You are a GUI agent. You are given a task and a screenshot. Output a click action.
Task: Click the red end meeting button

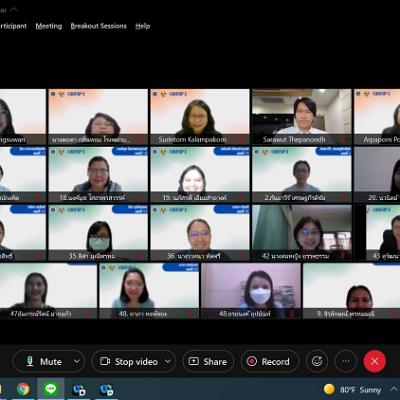point(375,361)
